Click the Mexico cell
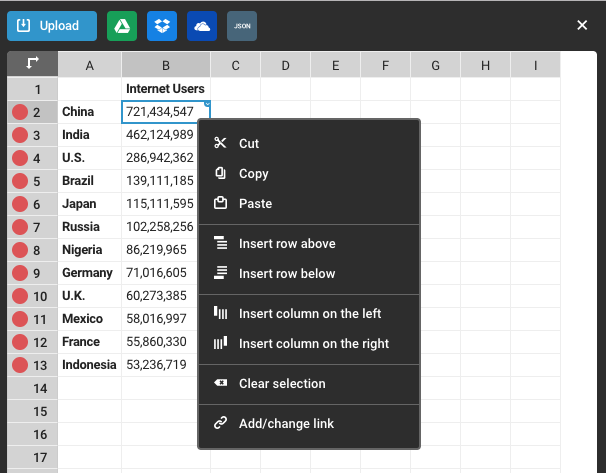Screen dimensions: 606x473 click(x=90, y=319)
